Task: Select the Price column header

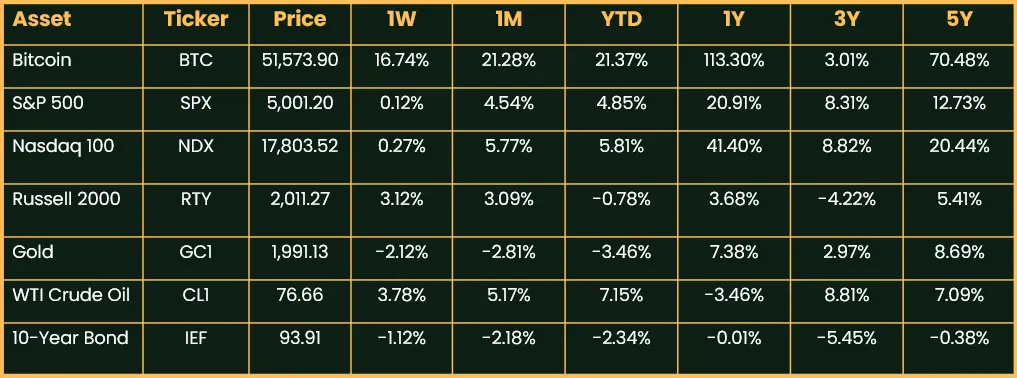Action: point(298,19)
